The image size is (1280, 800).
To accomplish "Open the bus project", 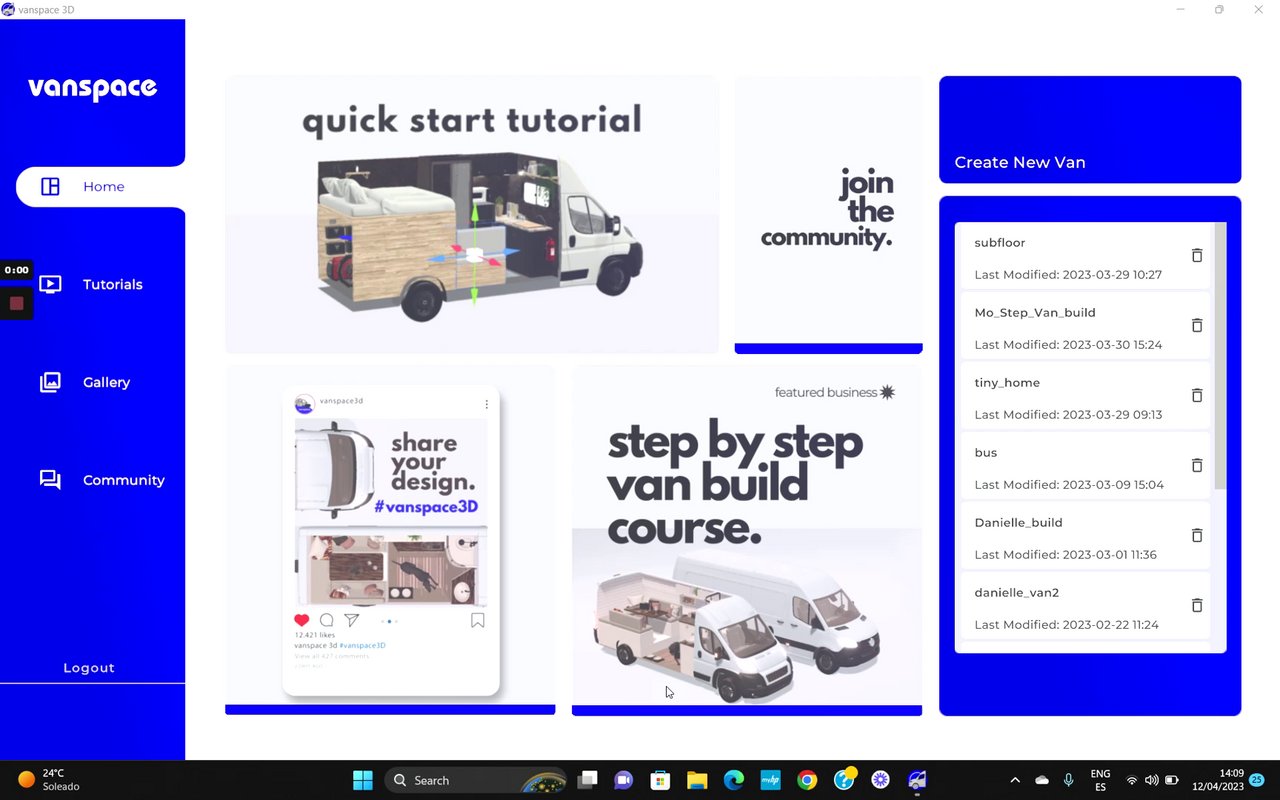I will point(1083,466).
